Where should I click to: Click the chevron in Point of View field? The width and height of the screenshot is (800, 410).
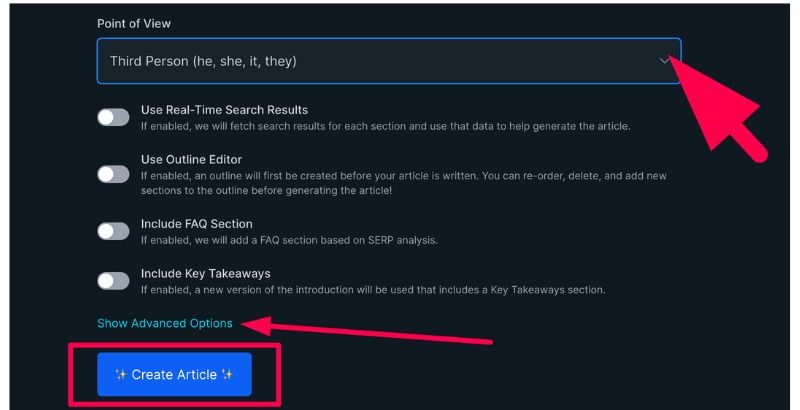665,61
